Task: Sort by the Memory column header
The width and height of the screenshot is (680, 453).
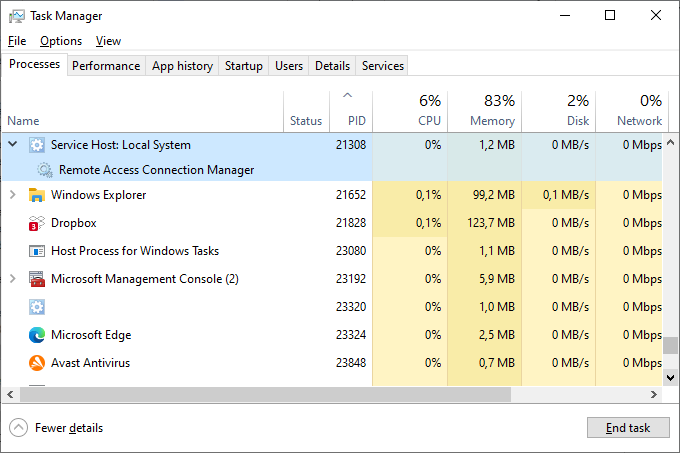Action: 484,111
